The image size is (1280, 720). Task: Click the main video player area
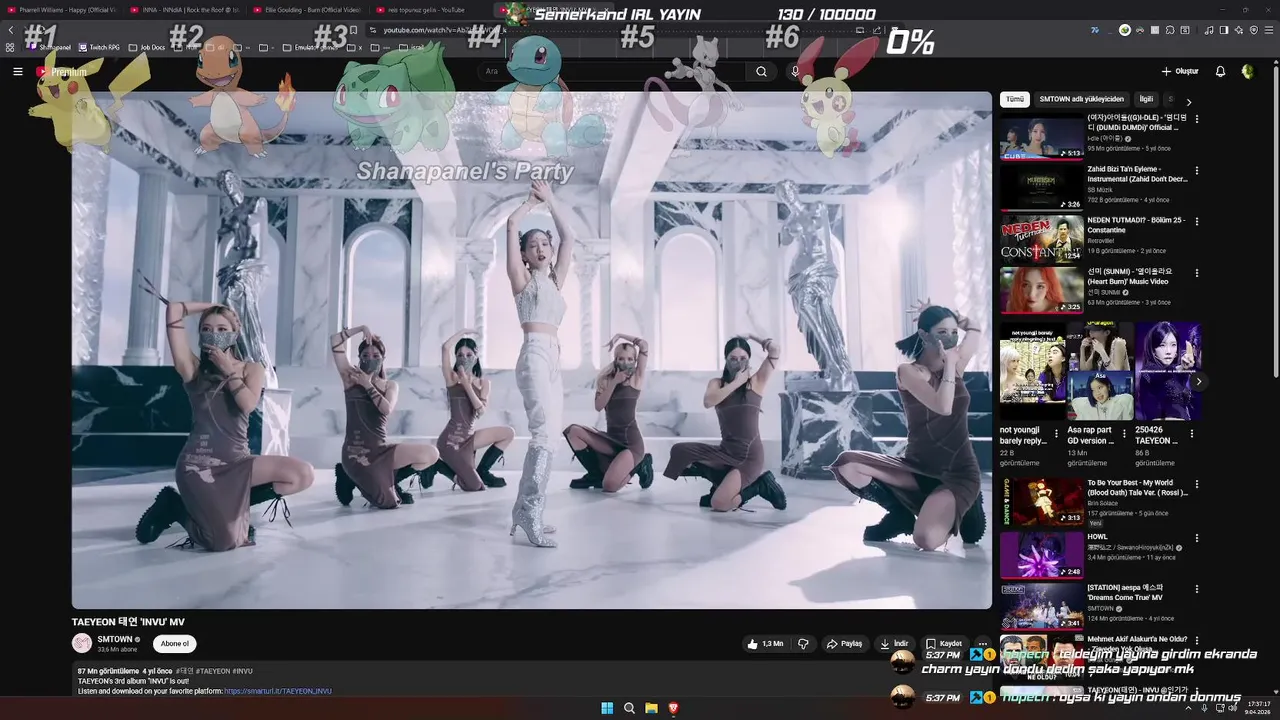pos(531,350)
